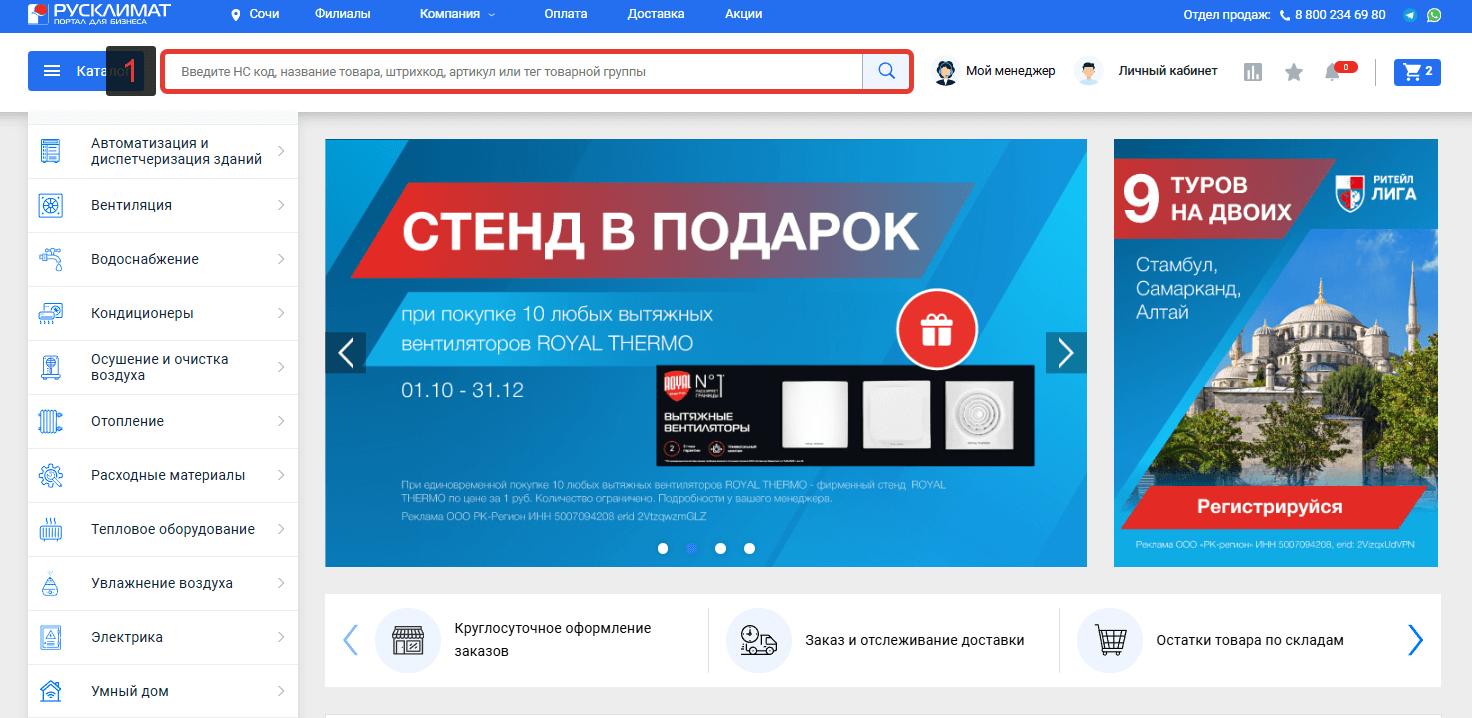Click the Расходные материалы gear icon

click(50, 475)
